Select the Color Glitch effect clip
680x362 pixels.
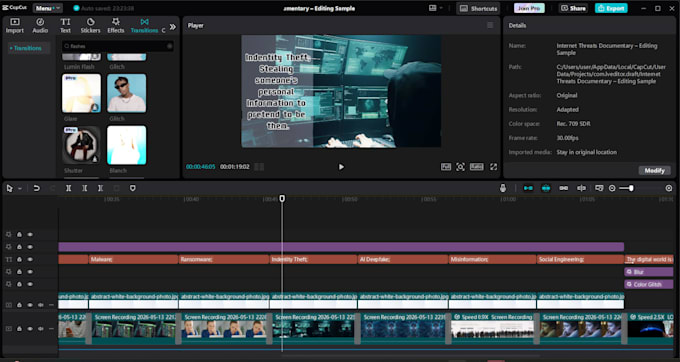tap(649, 285)
